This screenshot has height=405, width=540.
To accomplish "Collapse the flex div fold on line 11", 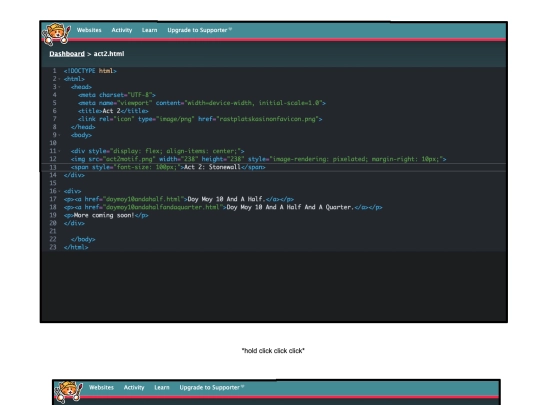I will [x=59, y=151].
